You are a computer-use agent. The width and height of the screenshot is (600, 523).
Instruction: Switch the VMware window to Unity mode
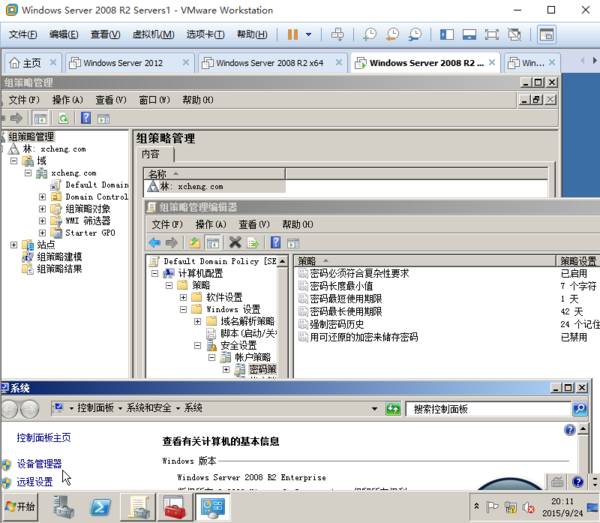[x=514, y=35]
